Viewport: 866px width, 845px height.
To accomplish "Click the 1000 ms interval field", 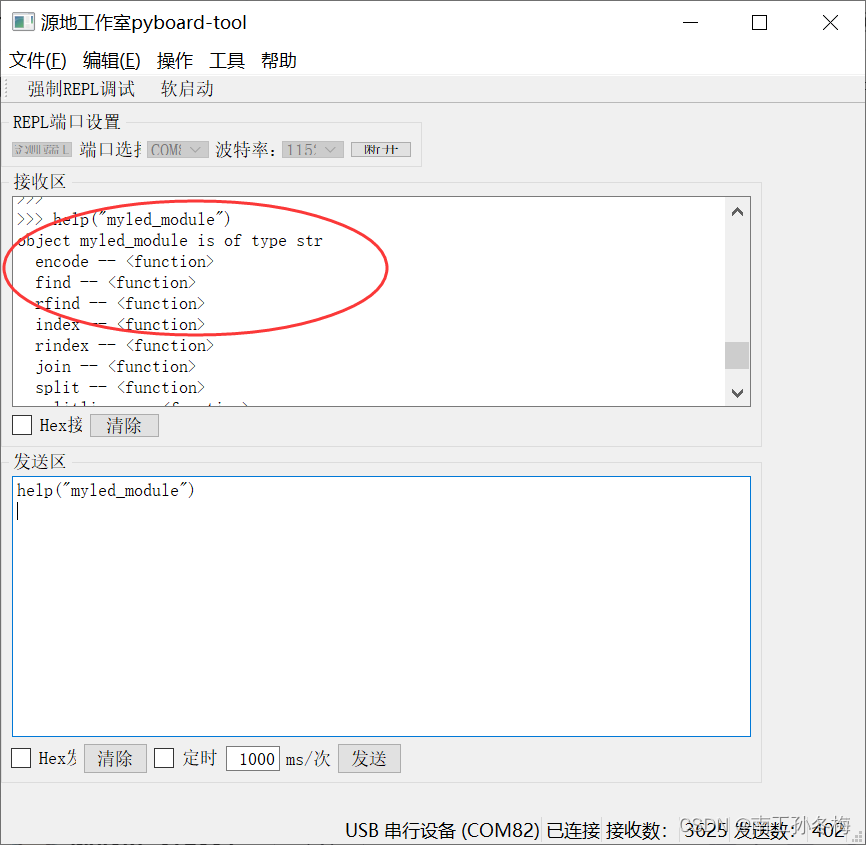I will pyautogui.click(x=253, y=758).
